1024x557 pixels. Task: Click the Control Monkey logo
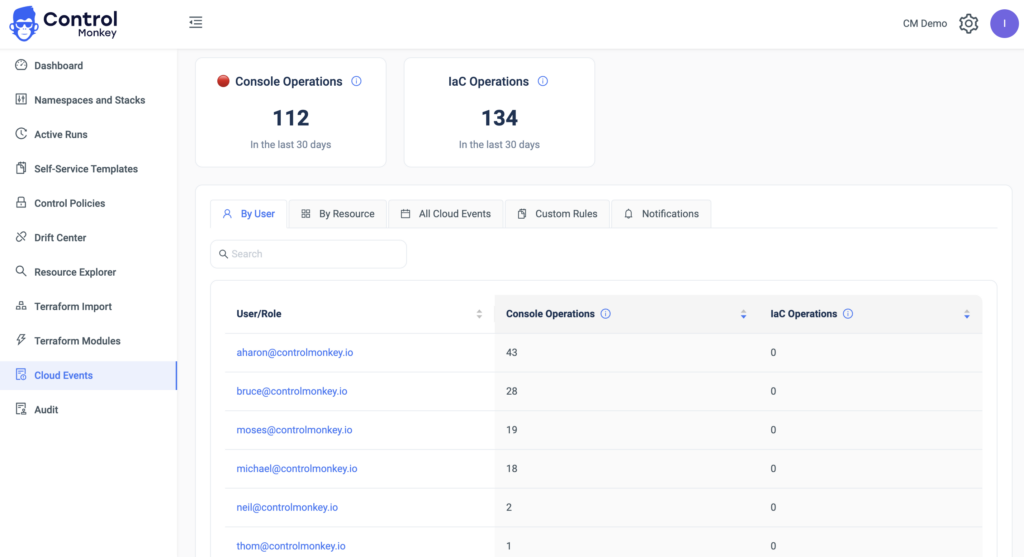(x=65, y=24)
